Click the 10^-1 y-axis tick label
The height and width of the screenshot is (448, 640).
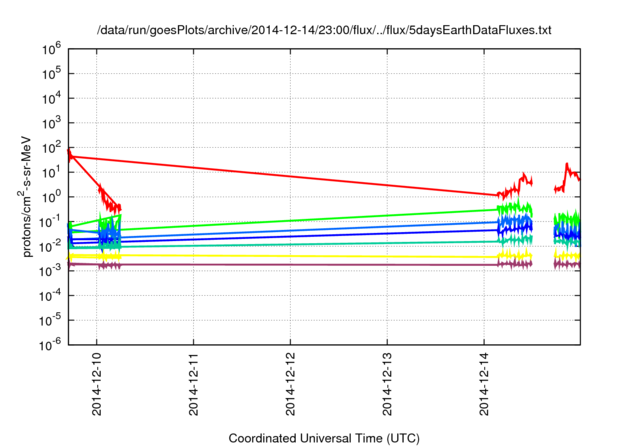[x=51, y=222]
